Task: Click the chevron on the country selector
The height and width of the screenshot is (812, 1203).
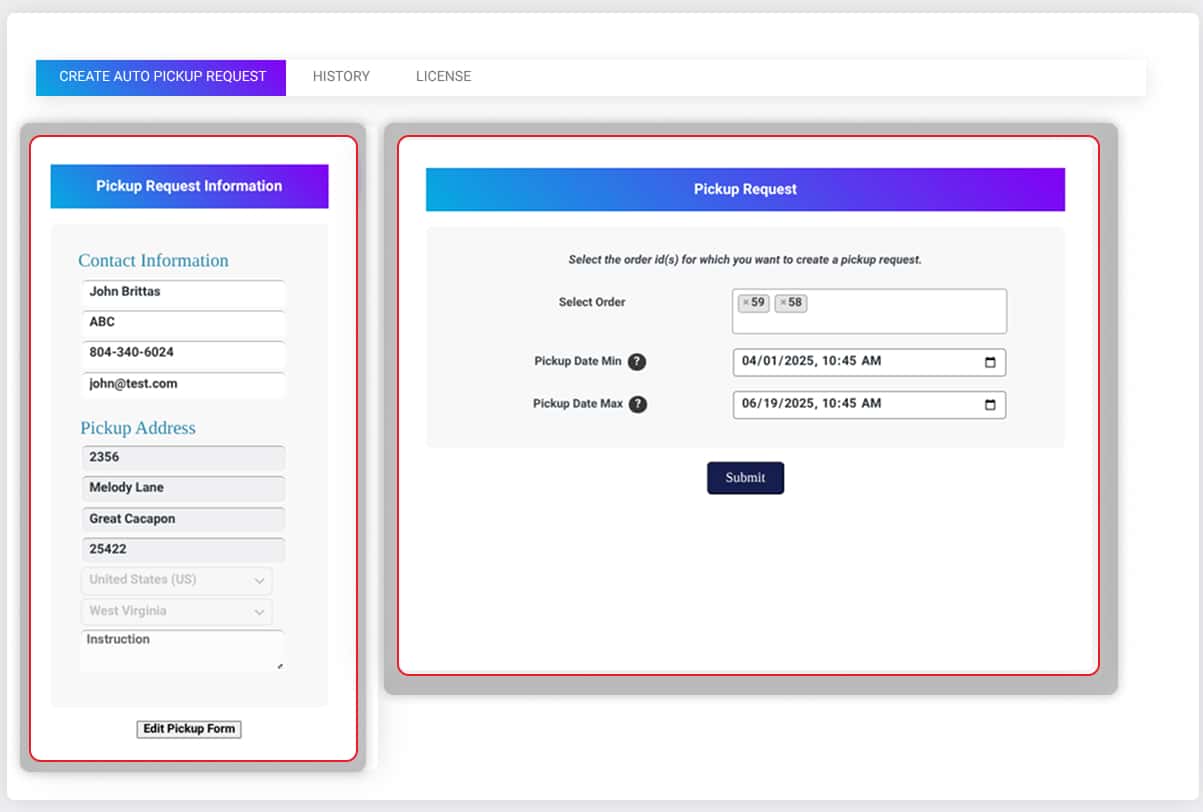Action: (x=259, y=580)
